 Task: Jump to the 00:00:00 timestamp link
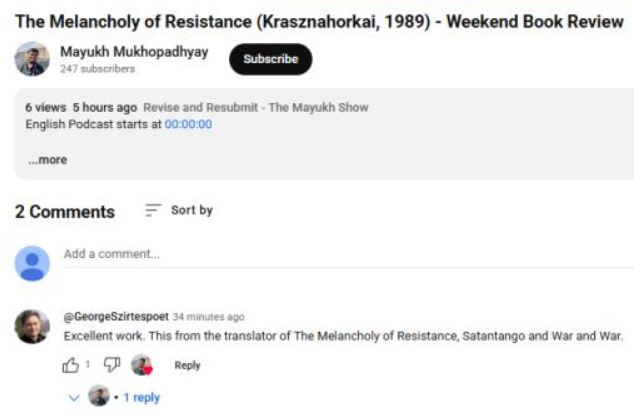tap(188, 124)
